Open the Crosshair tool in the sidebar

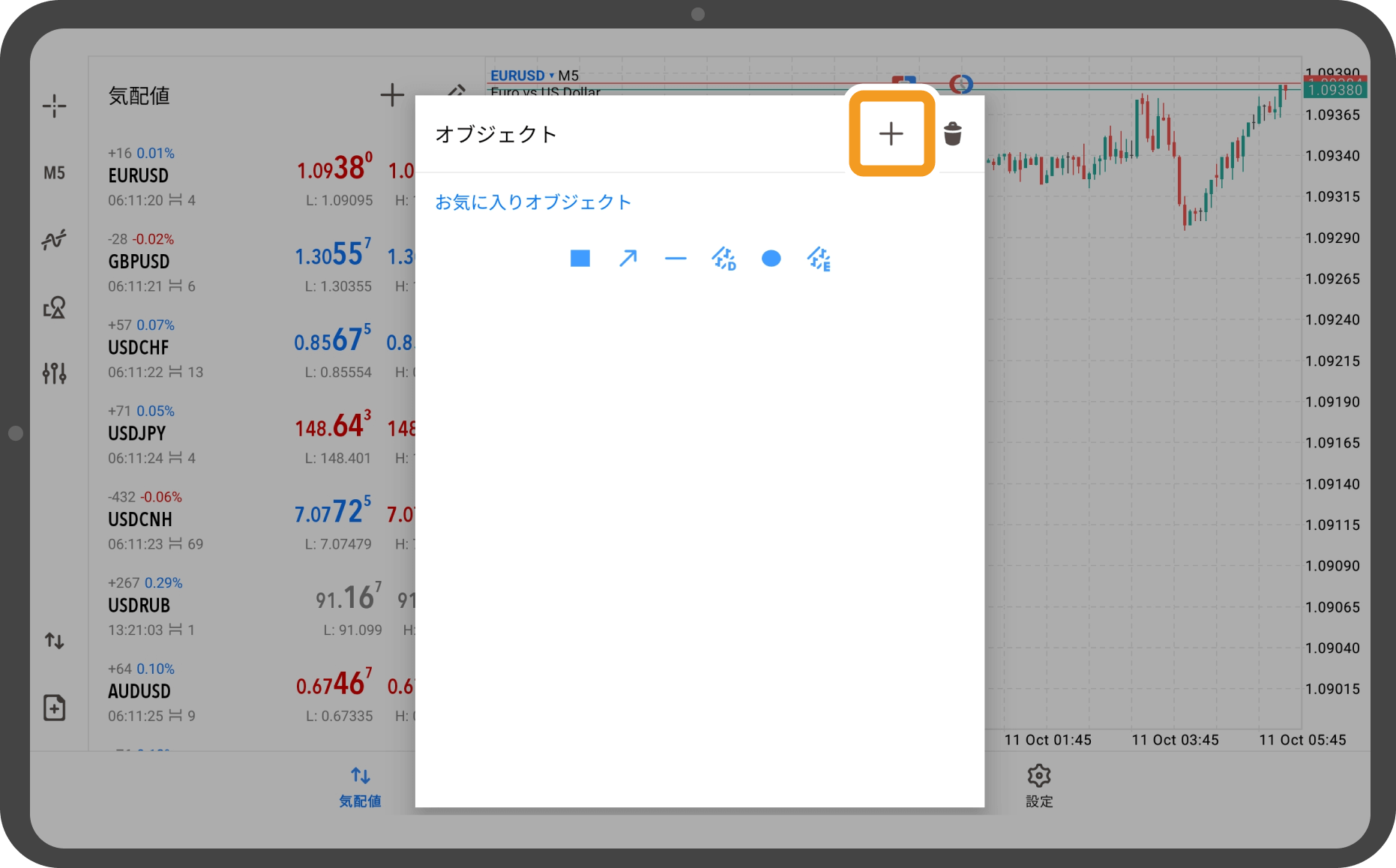pyautogui.click(x=55, y=106)
